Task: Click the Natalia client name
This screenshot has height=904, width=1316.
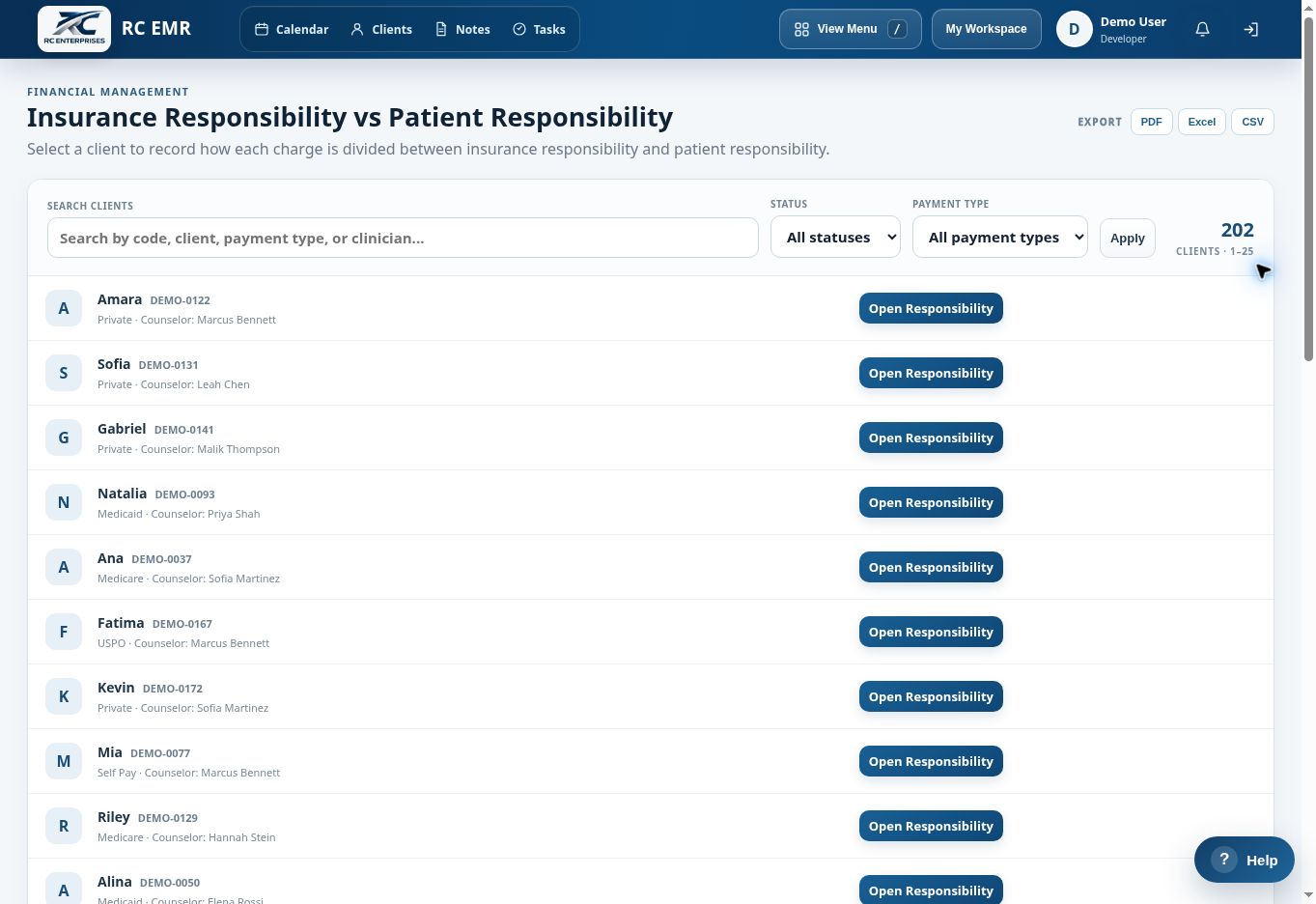Action: click(122, 494)
